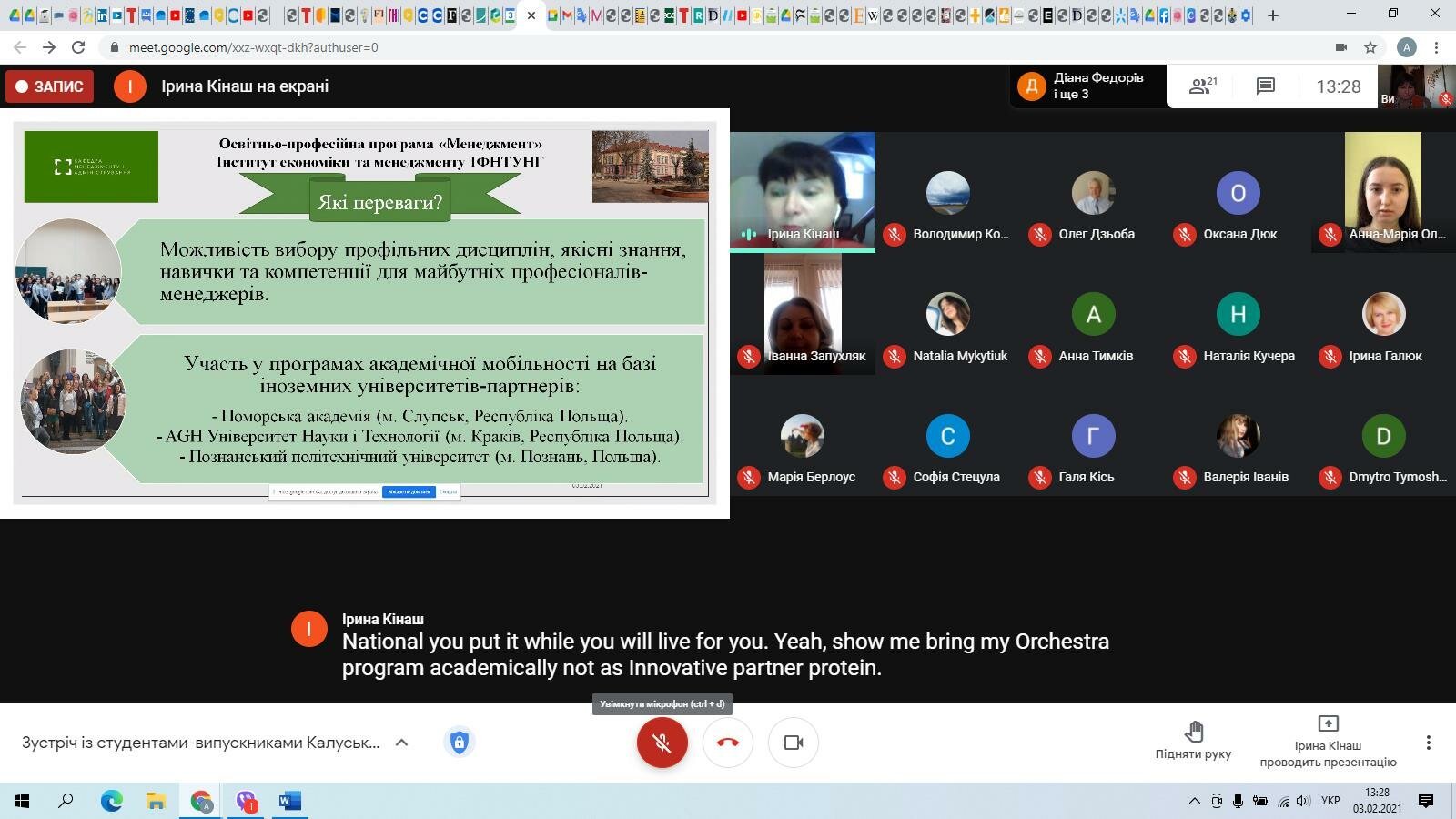Unmute the microphone with the red button
The image size is (1456, 819).
(x=662, y=743)
